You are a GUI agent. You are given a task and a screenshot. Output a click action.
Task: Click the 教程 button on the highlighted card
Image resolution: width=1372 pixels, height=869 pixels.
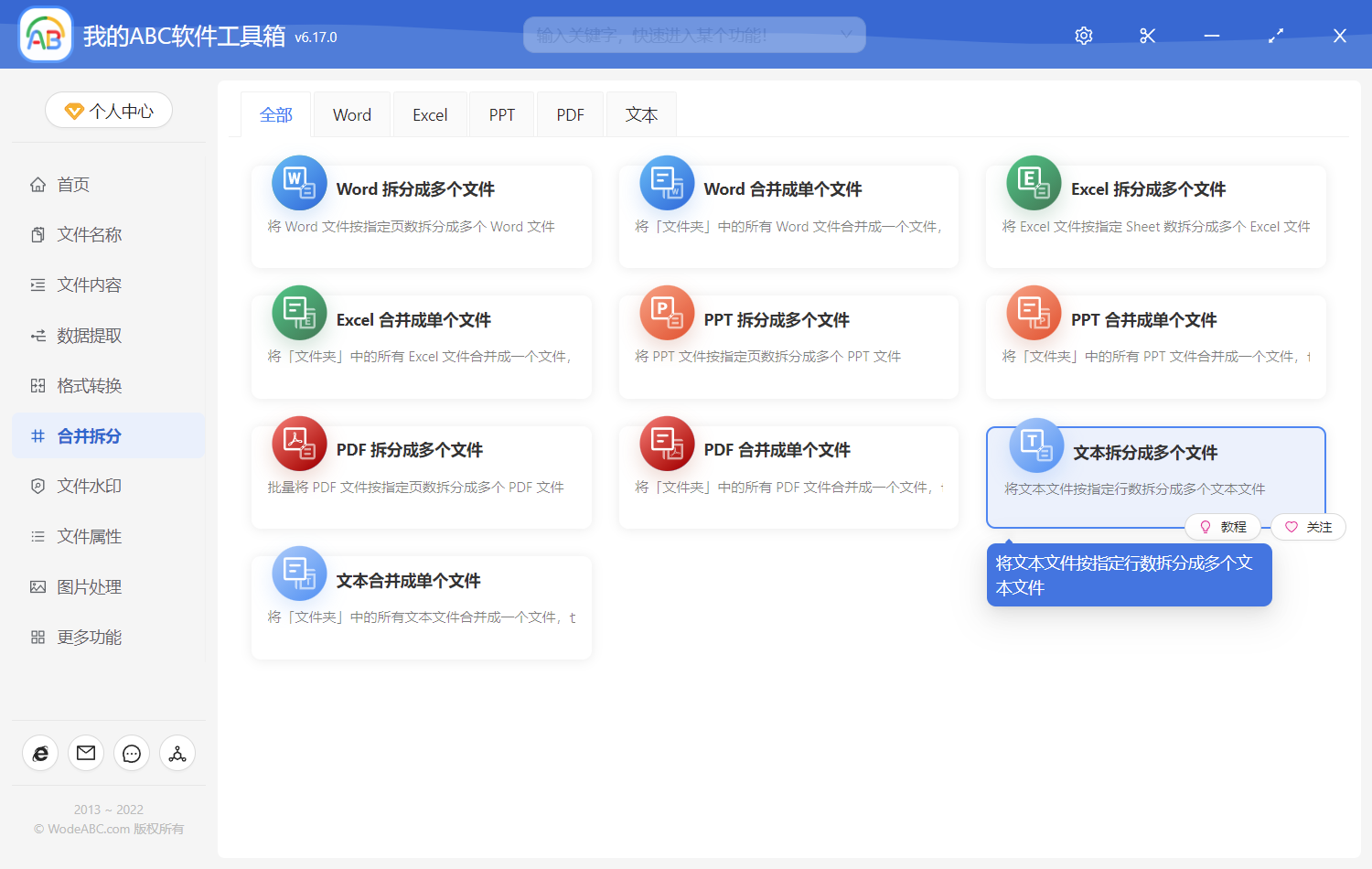pos(1224,526)
